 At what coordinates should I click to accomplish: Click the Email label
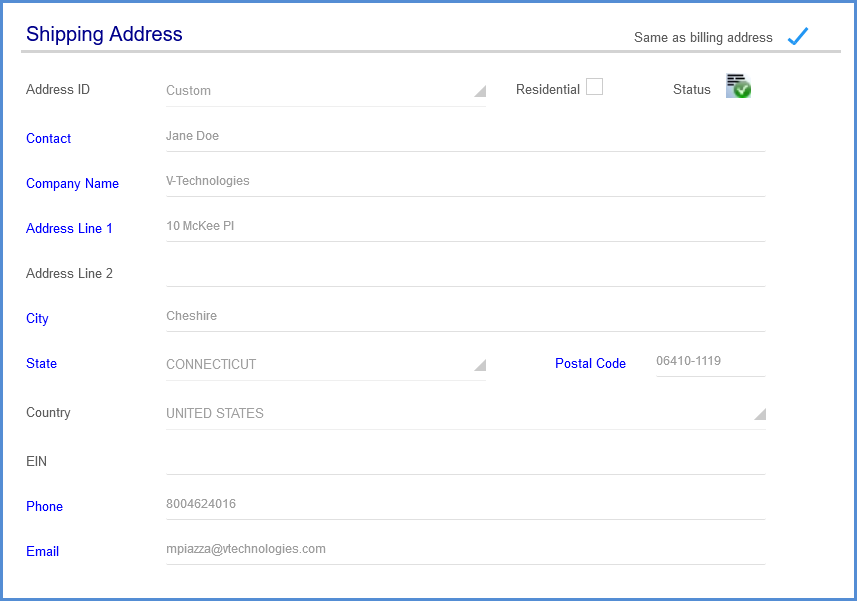[43, 551]
